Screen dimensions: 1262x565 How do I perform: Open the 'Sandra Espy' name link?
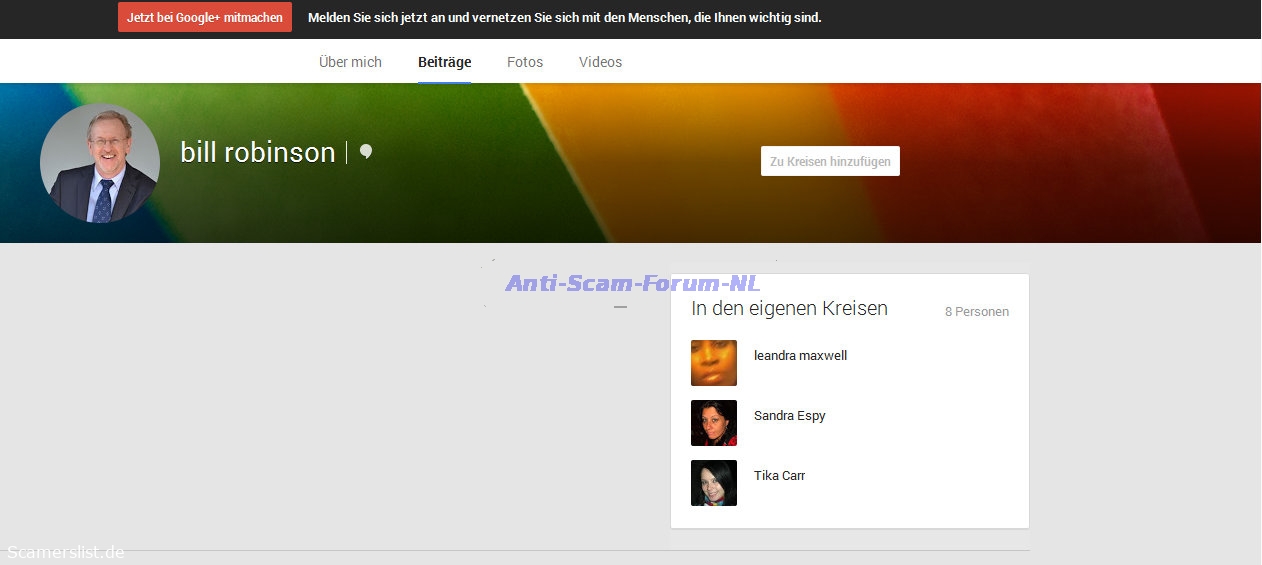pos(789,416)
